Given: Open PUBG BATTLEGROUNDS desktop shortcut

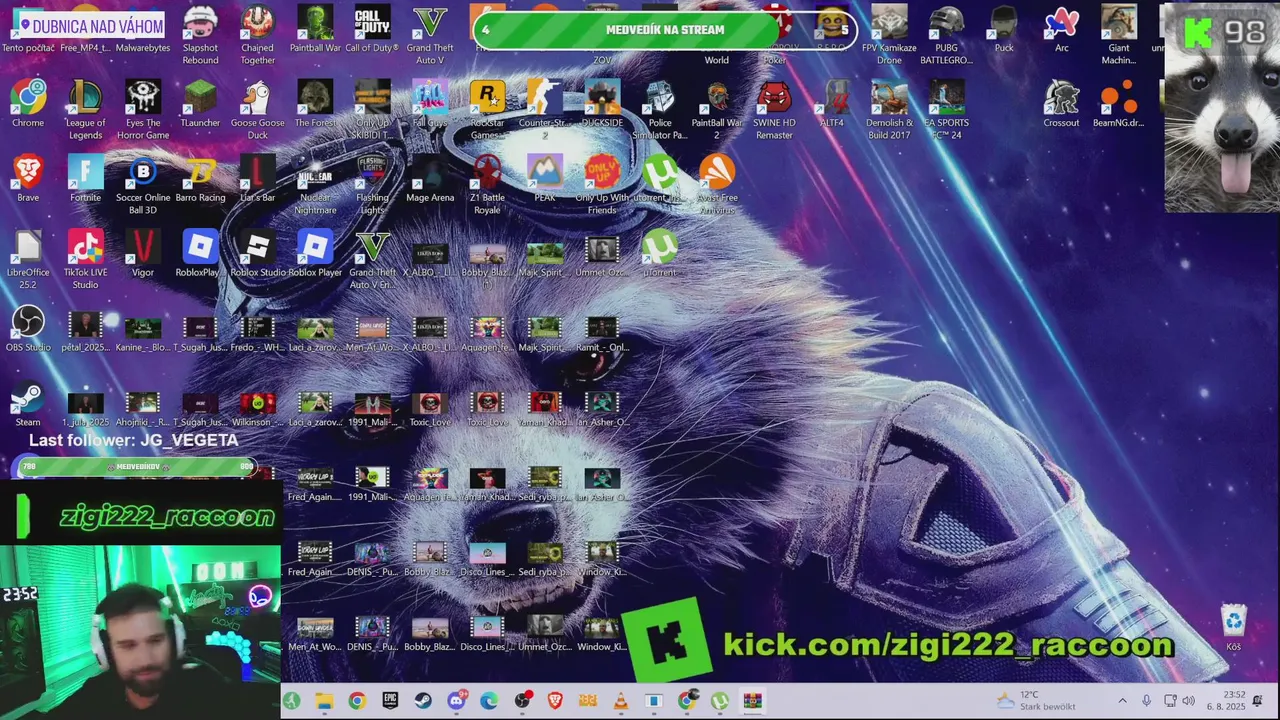Looking at the screenshot, I should click(946, 35).
